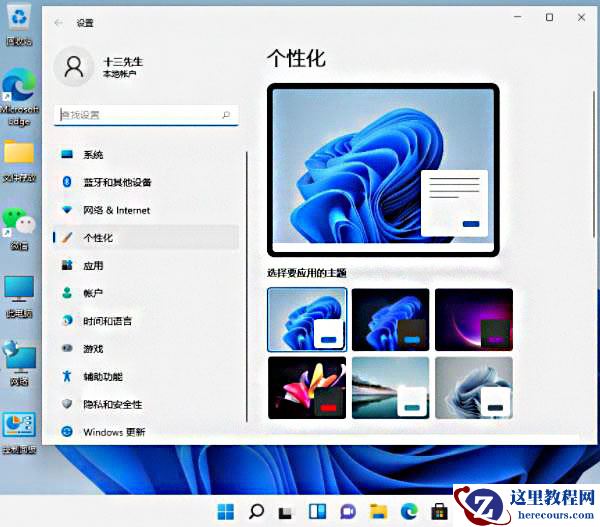This screenshot has width=600, height=527.
Task: Open the 游戏 gaming category
Action: [146, 349]
